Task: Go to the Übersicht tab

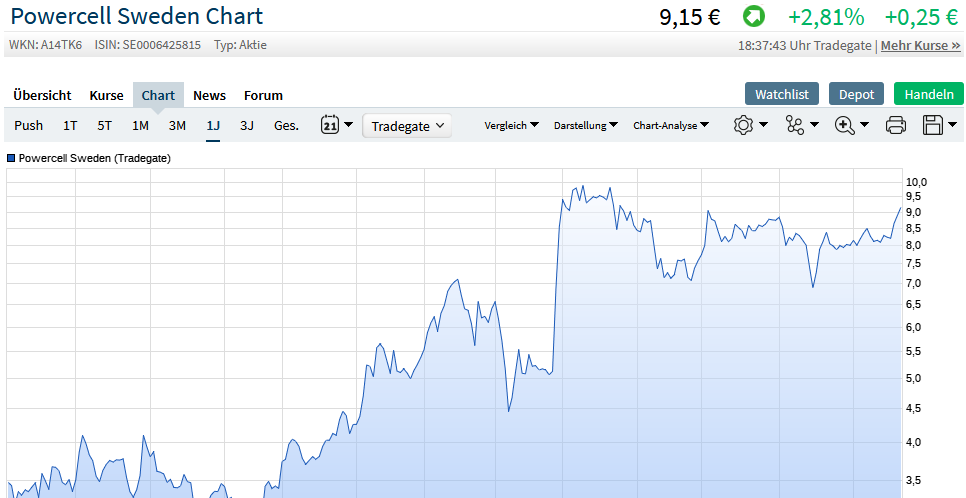Action: (42, 95)
